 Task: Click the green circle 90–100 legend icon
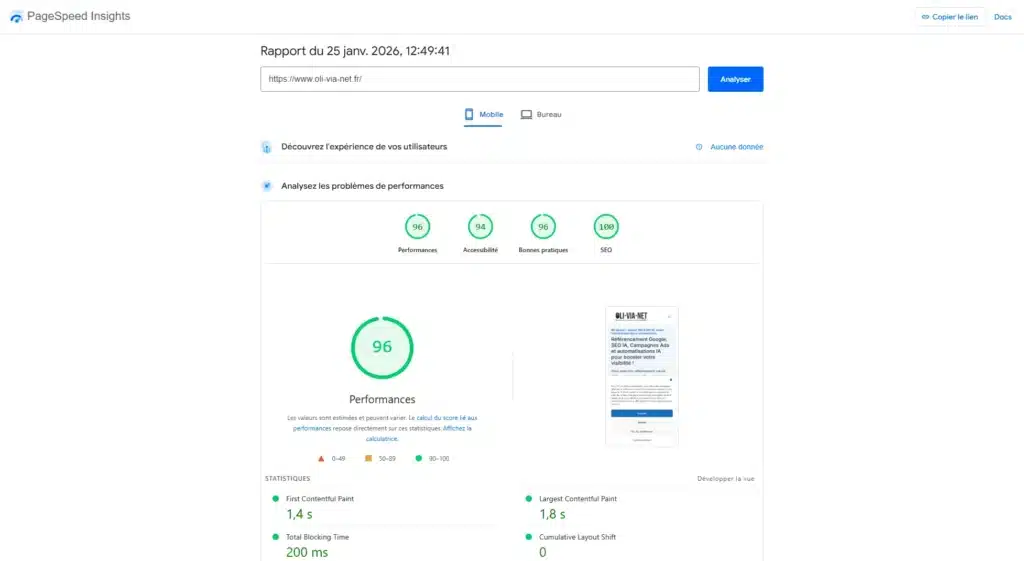(x=419, y=458)
